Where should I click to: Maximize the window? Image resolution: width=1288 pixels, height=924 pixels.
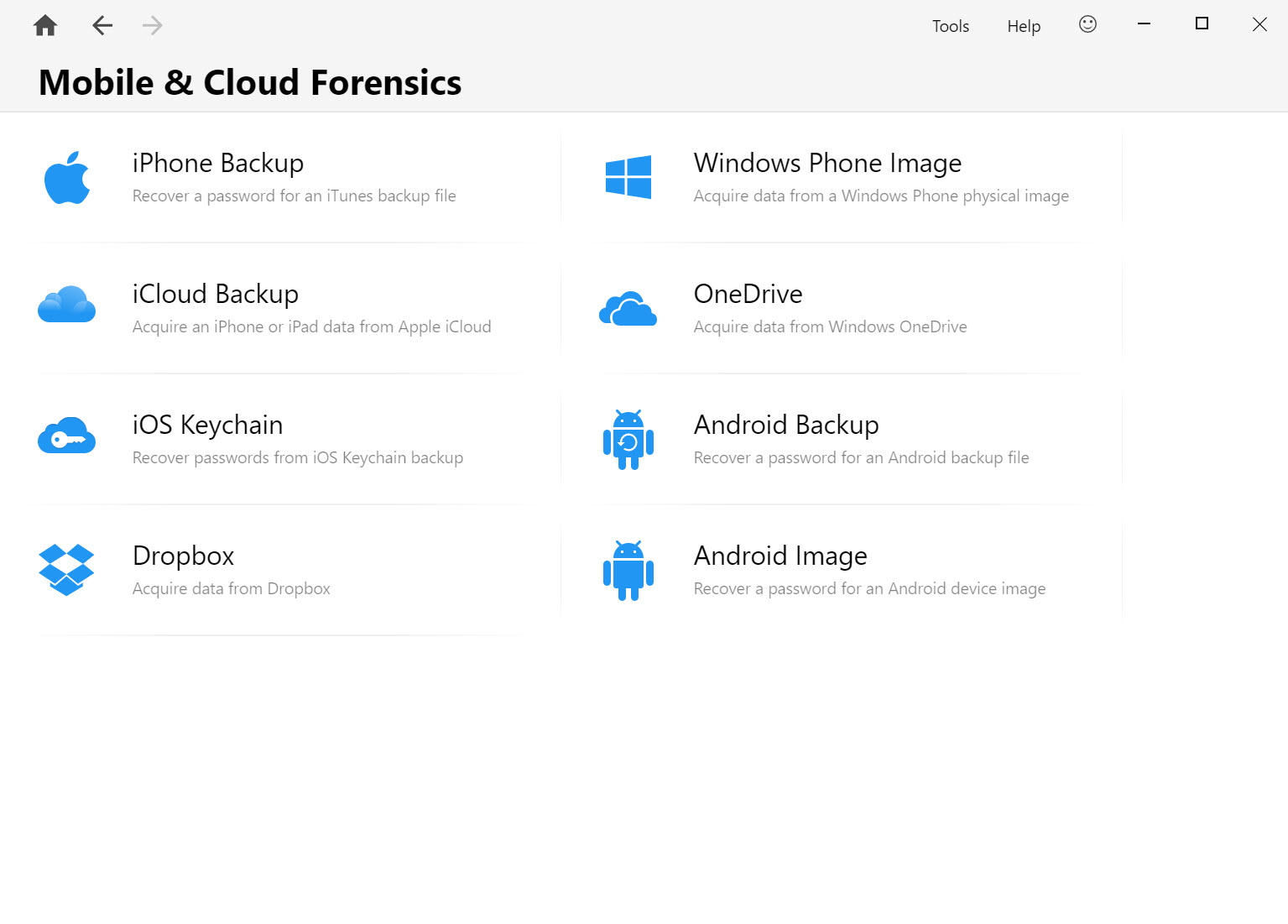[1202, 23]
